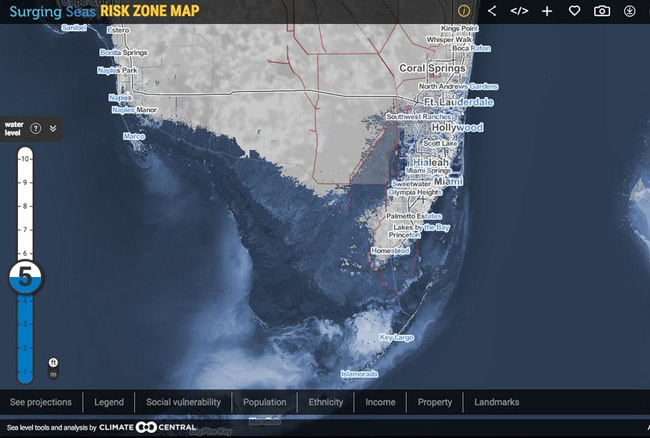
Task: Click the Boca Raton map label
Action: click(471, 48)
